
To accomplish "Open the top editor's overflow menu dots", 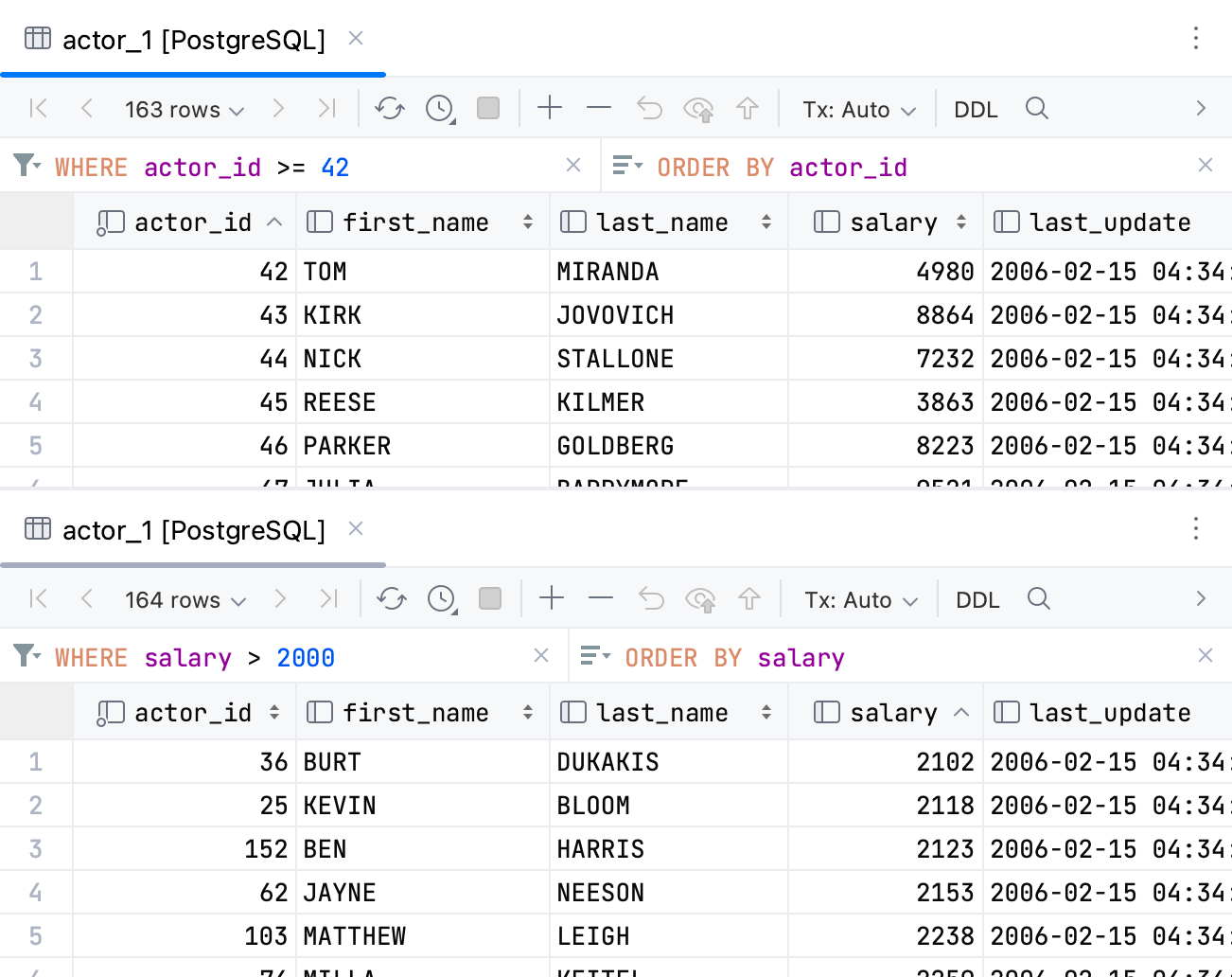I will click(1196, 38).
